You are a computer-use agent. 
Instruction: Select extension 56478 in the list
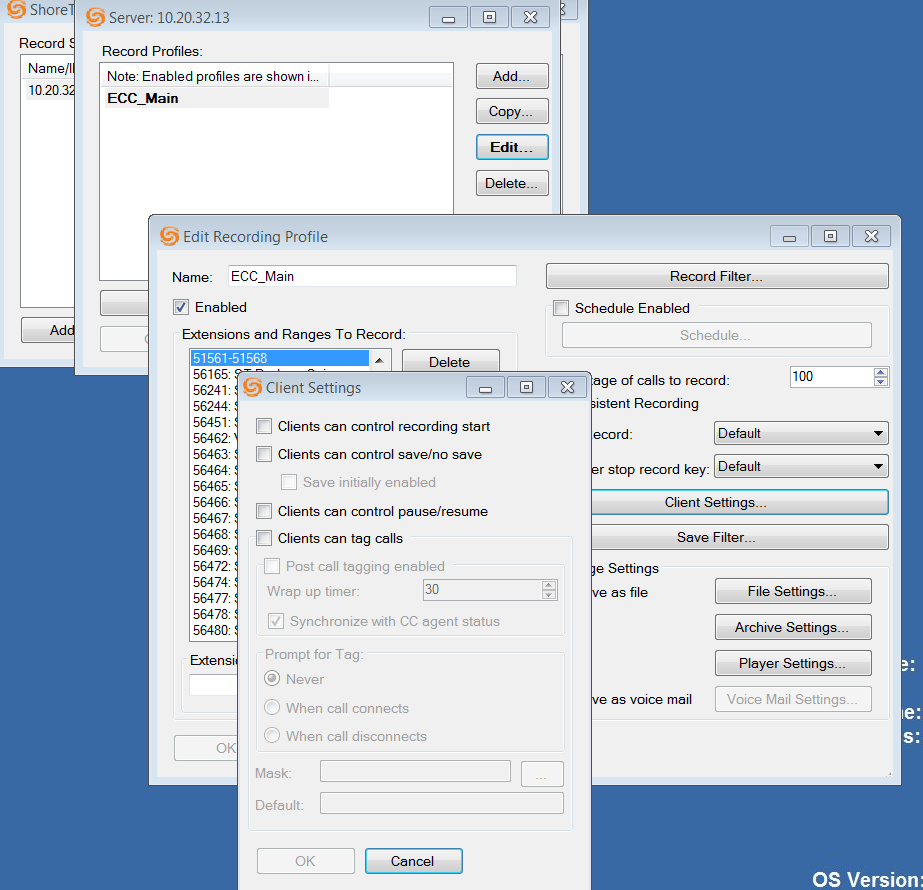tap(215, 614)
